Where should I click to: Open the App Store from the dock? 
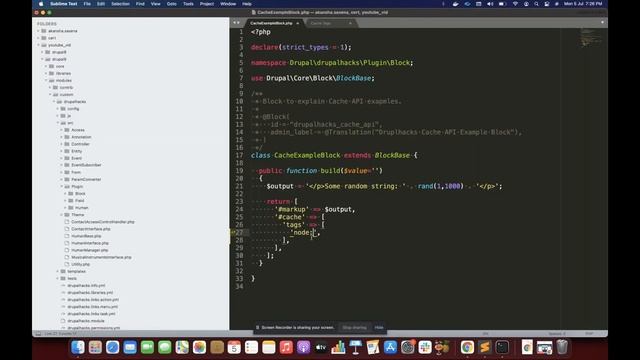(x=390, y=347)
